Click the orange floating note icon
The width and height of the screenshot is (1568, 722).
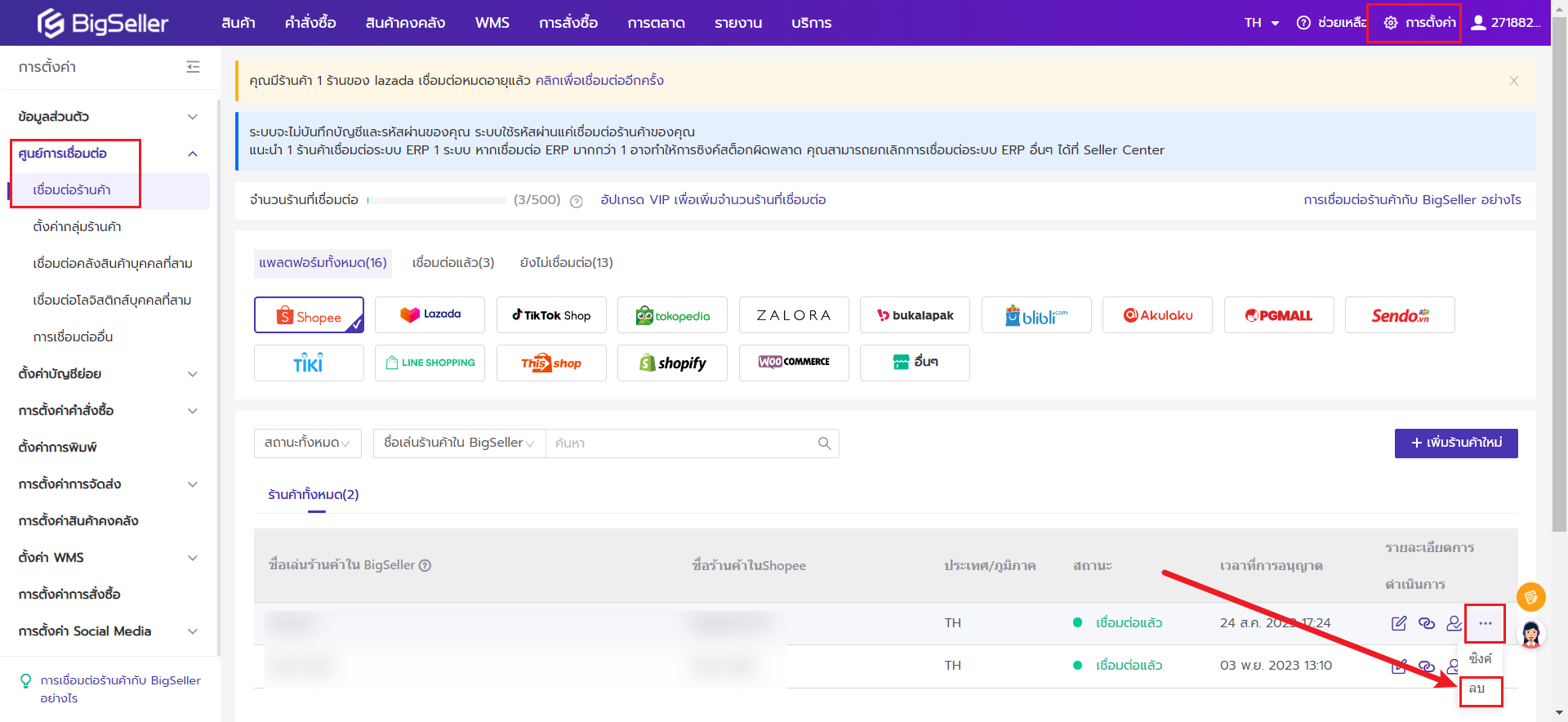(1531, 597)
